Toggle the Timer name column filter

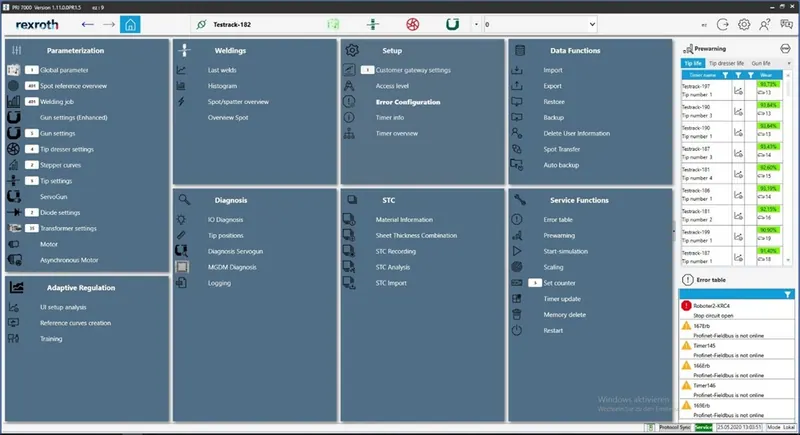click(726, 75)
